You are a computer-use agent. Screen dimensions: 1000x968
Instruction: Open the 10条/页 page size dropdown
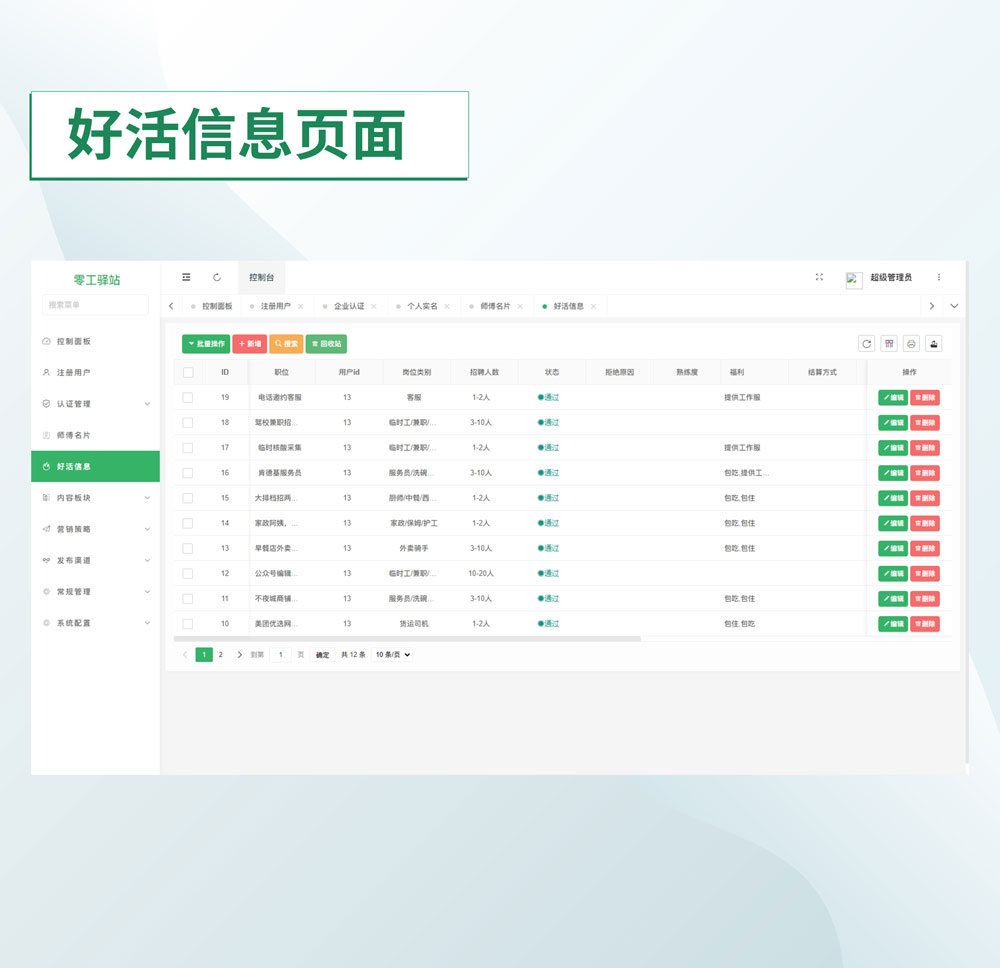[392, 655]
